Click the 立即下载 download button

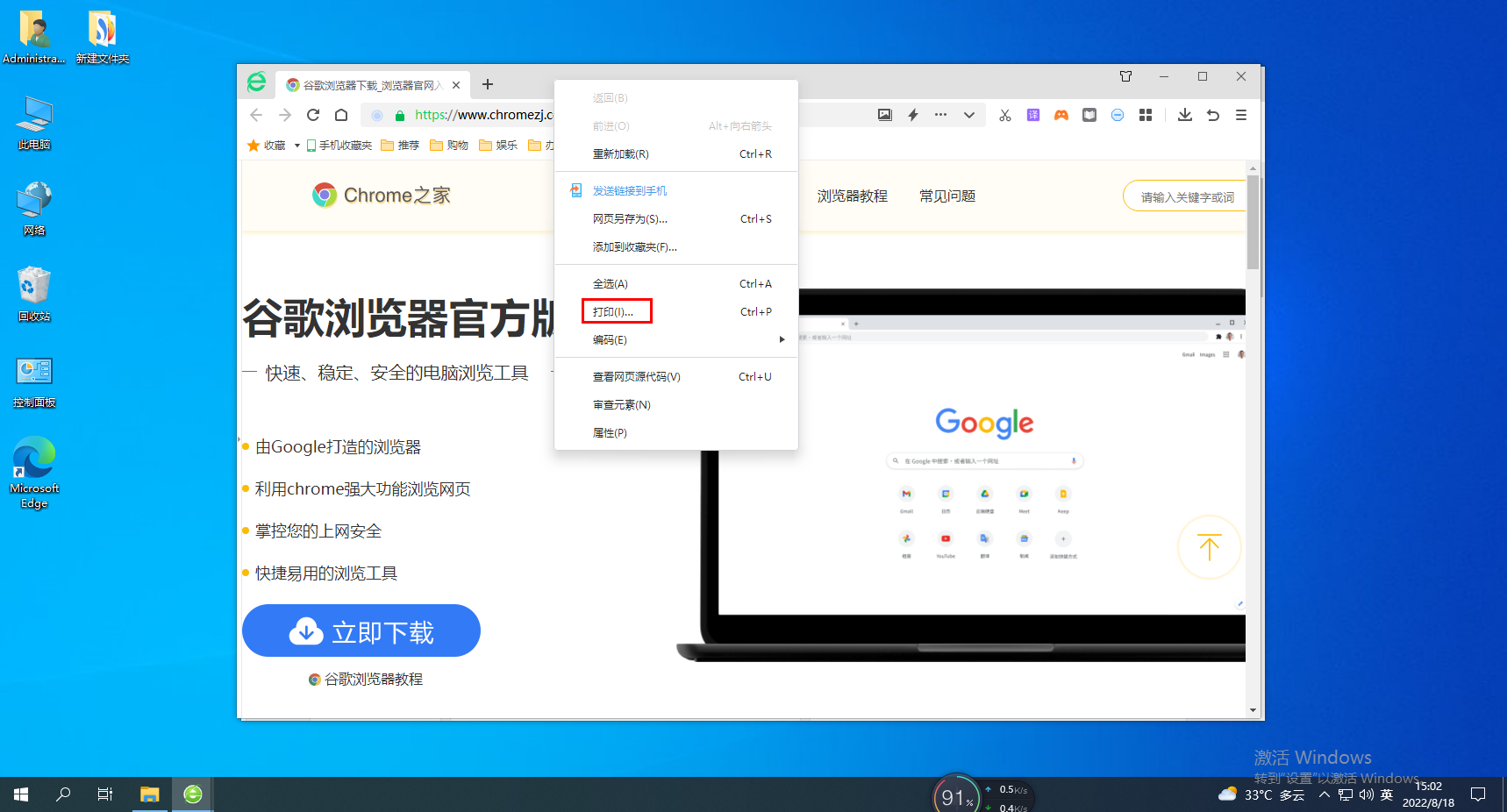click(x=361, y=630)
